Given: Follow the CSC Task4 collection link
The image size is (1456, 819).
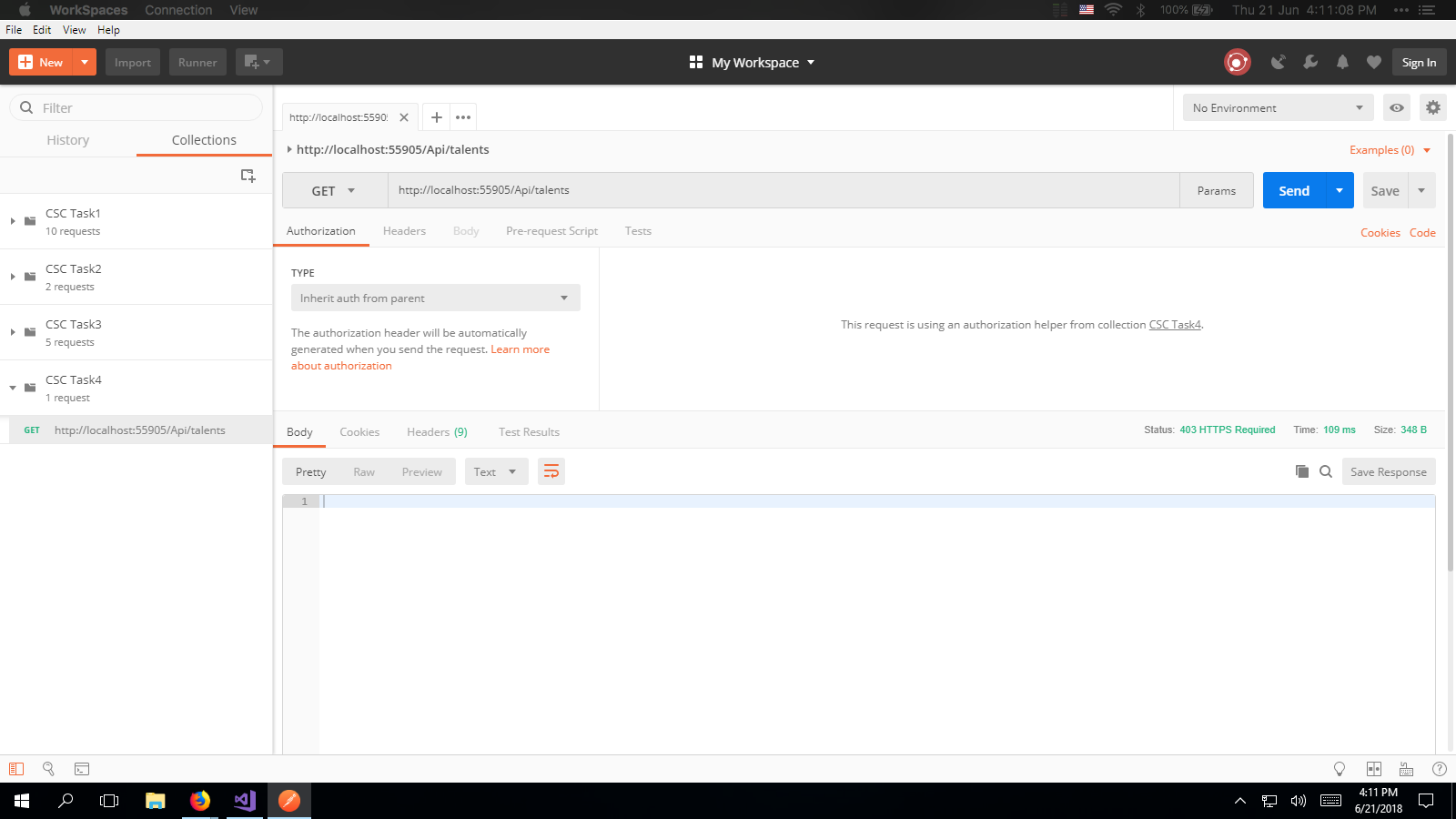Looking at the screenshot, I should (x=1175, y=325).
